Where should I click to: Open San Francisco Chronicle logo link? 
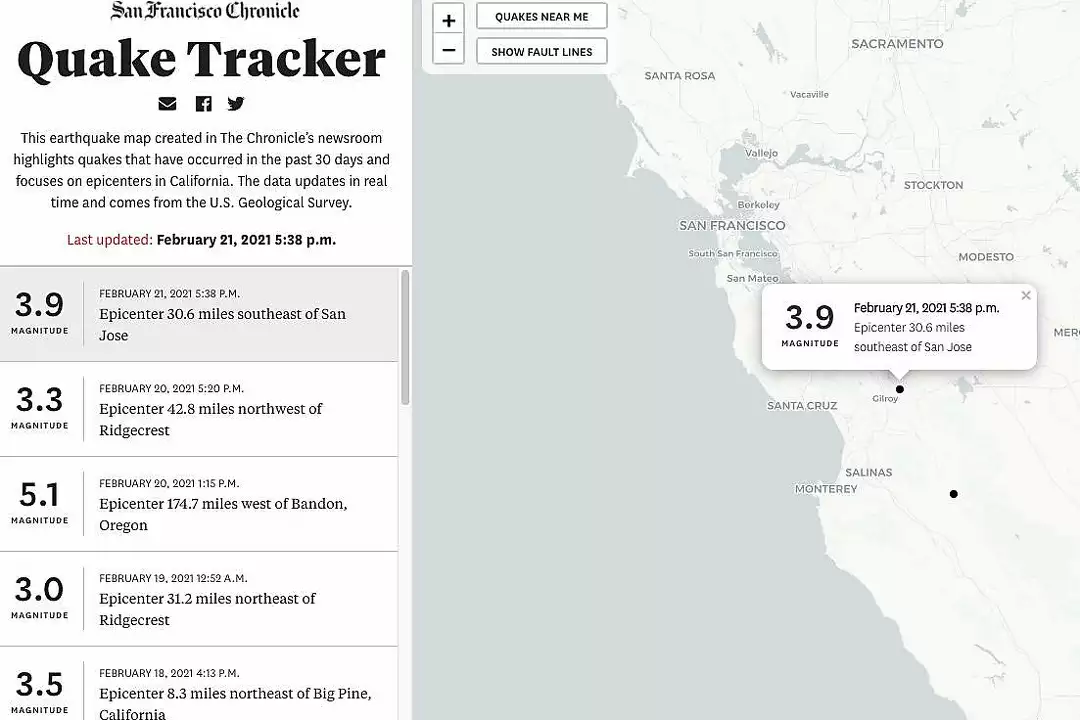coord(205,11)
